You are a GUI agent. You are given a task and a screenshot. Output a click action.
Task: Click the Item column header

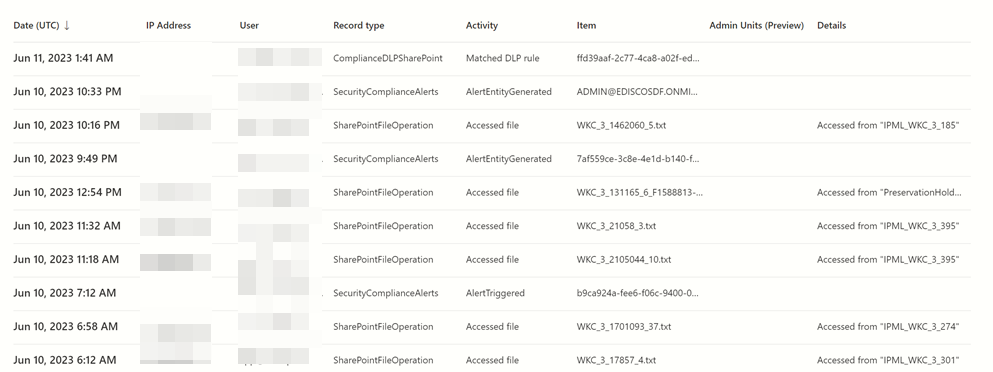pos(586,26)
